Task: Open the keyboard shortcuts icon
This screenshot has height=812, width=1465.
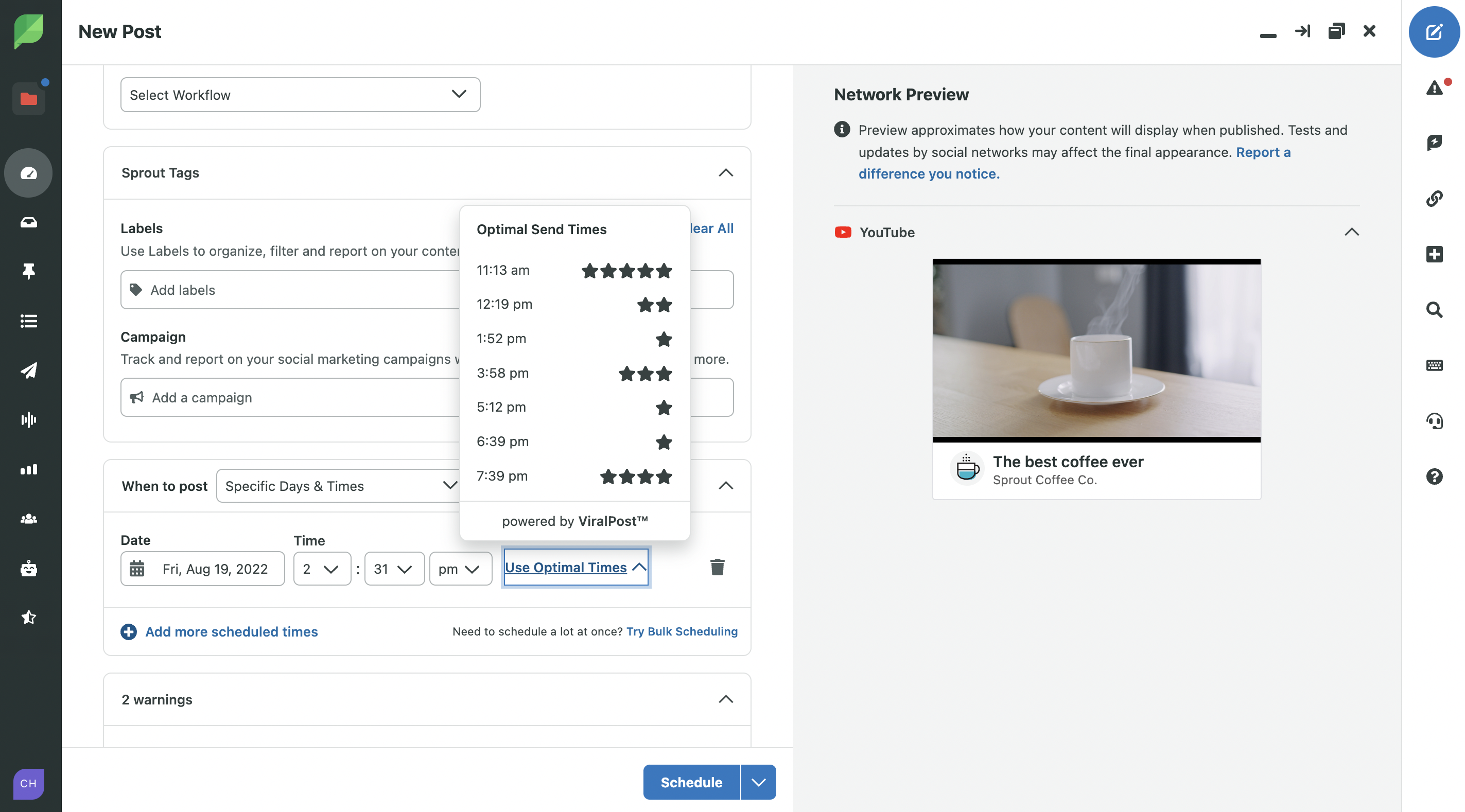Action: pyautogui.click(x=1434, y=365)
